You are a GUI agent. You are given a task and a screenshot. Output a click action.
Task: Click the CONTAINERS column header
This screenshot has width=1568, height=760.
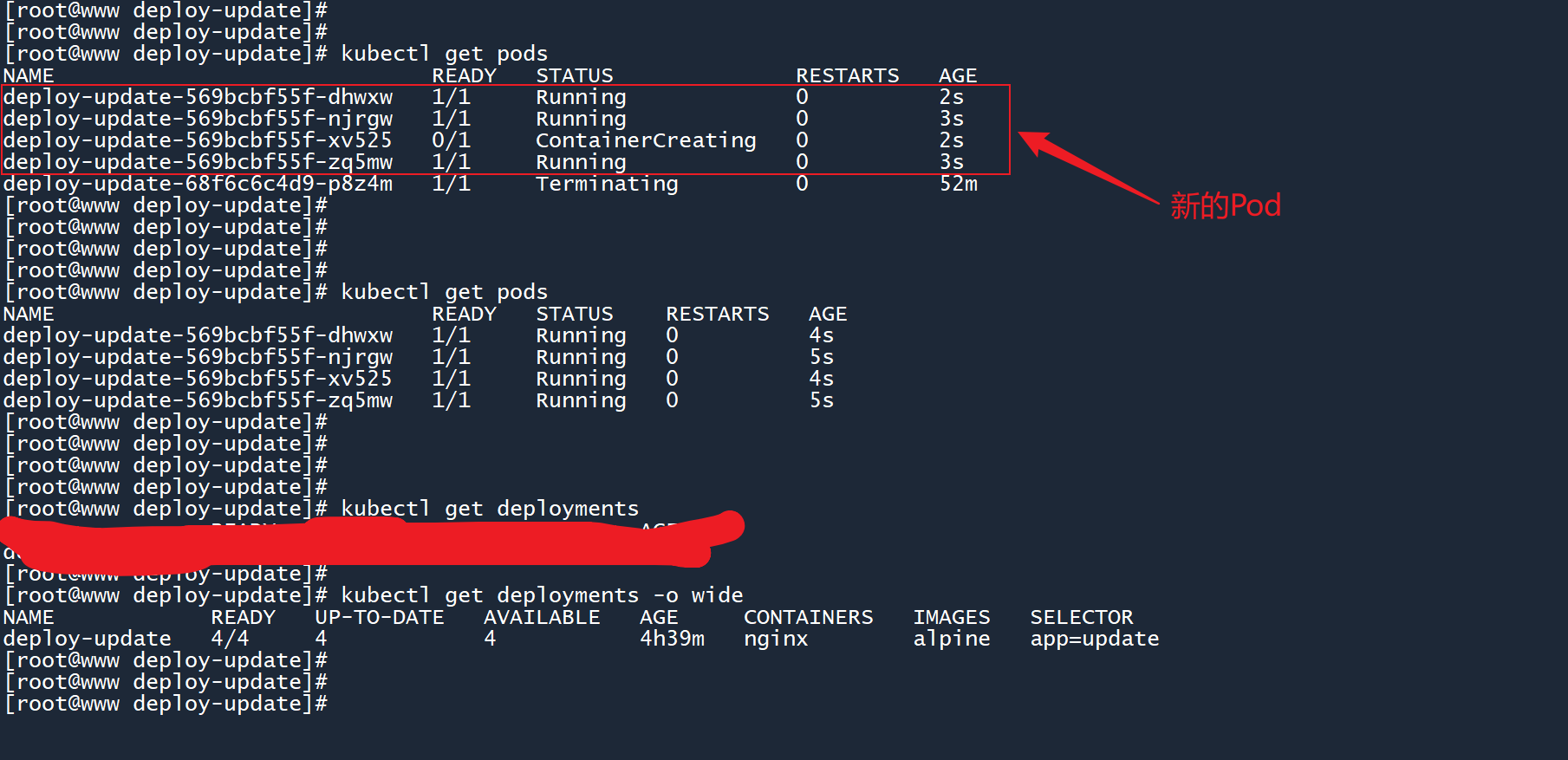pos(808,617)
